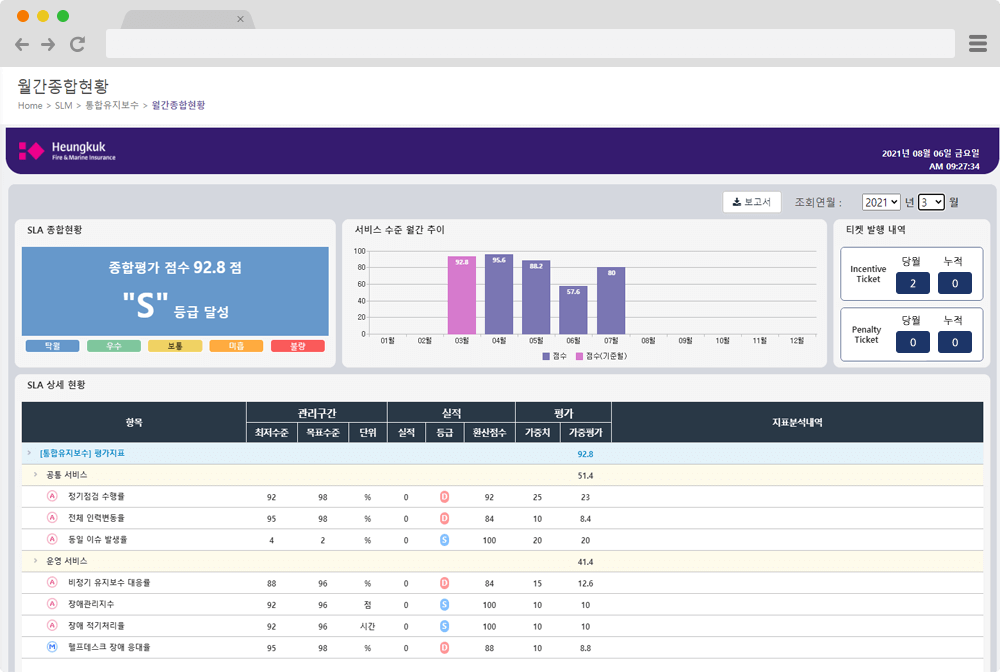Reload the page with the refresh icon
Image resolution: width=1000 pixels, height=672 pixels.
77,44
